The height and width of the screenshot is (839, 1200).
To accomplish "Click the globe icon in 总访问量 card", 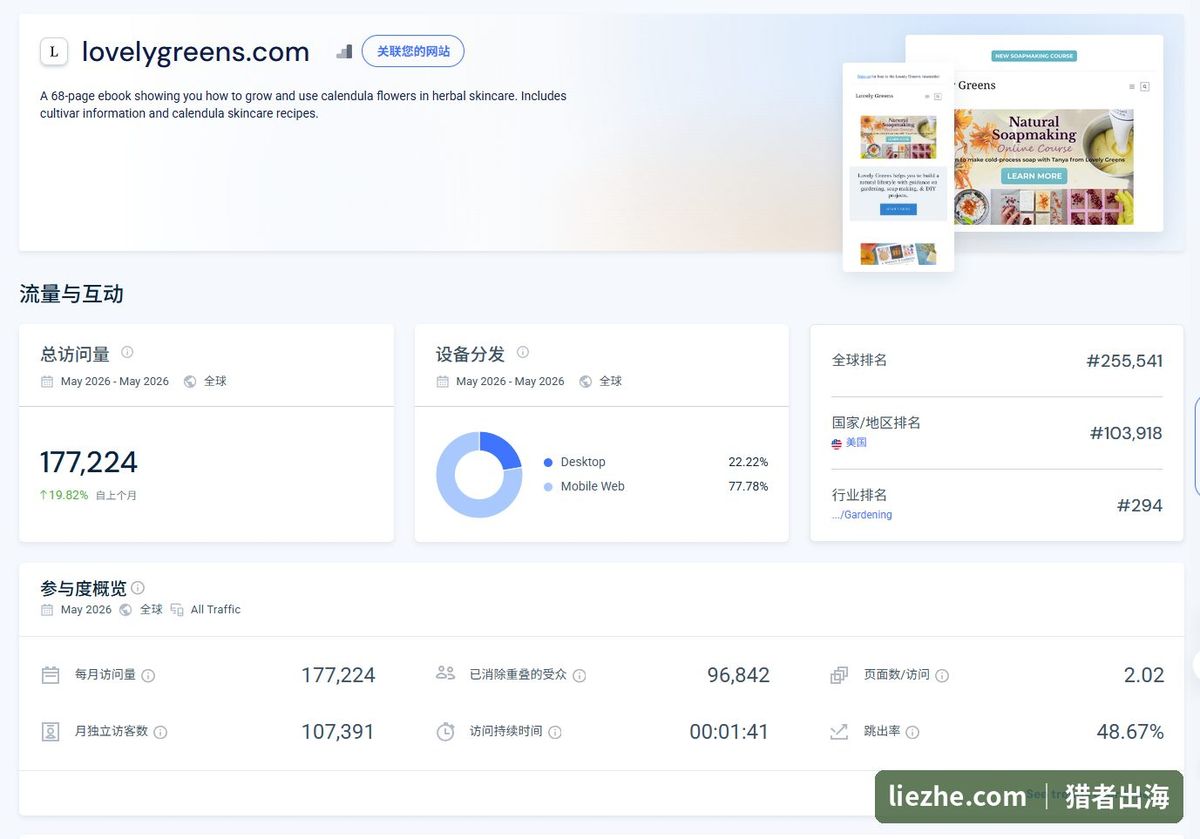I will pos(190,381).
